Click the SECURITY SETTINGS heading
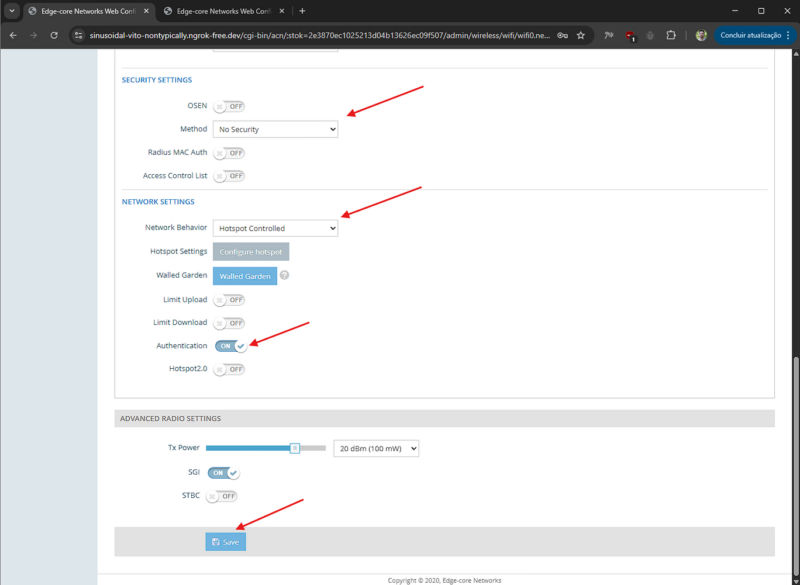Viewport: 800px width, 585px height. pyautogui.click(x=157, y=80)
